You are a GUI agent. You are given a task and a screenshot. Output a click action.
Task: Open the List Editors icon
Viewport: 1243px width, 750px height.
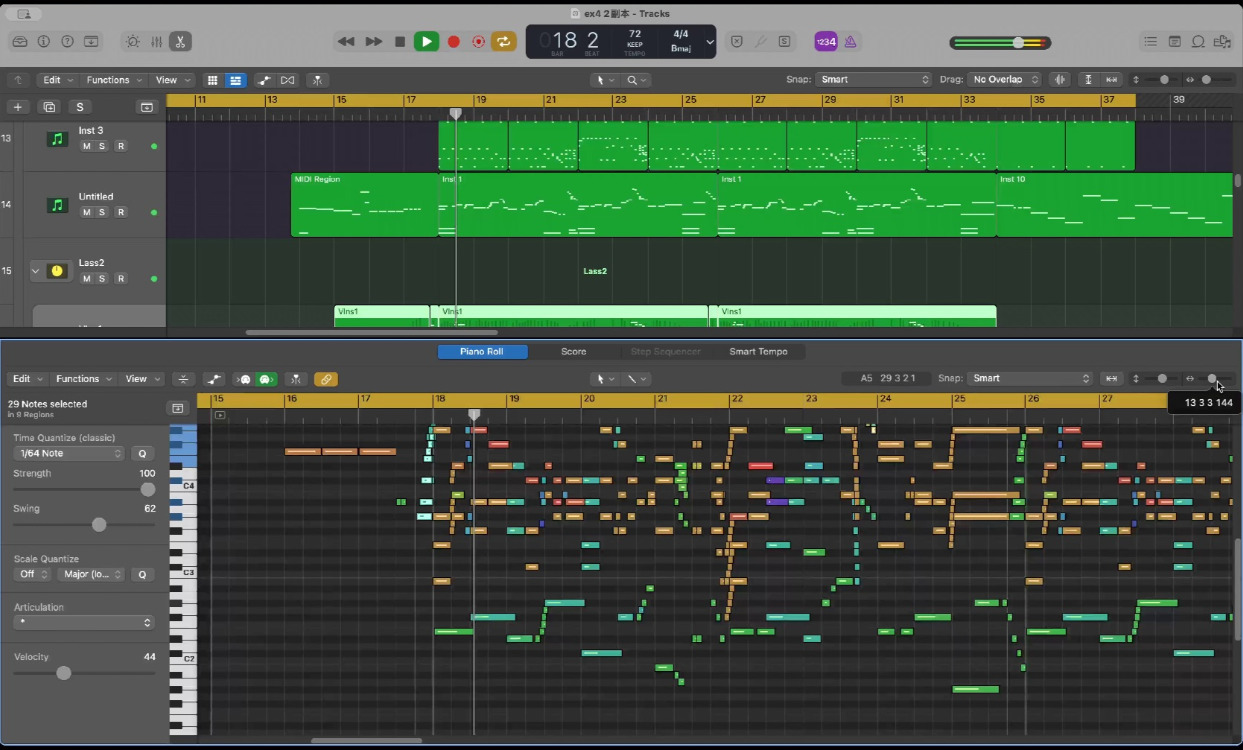click(1151, 42)
